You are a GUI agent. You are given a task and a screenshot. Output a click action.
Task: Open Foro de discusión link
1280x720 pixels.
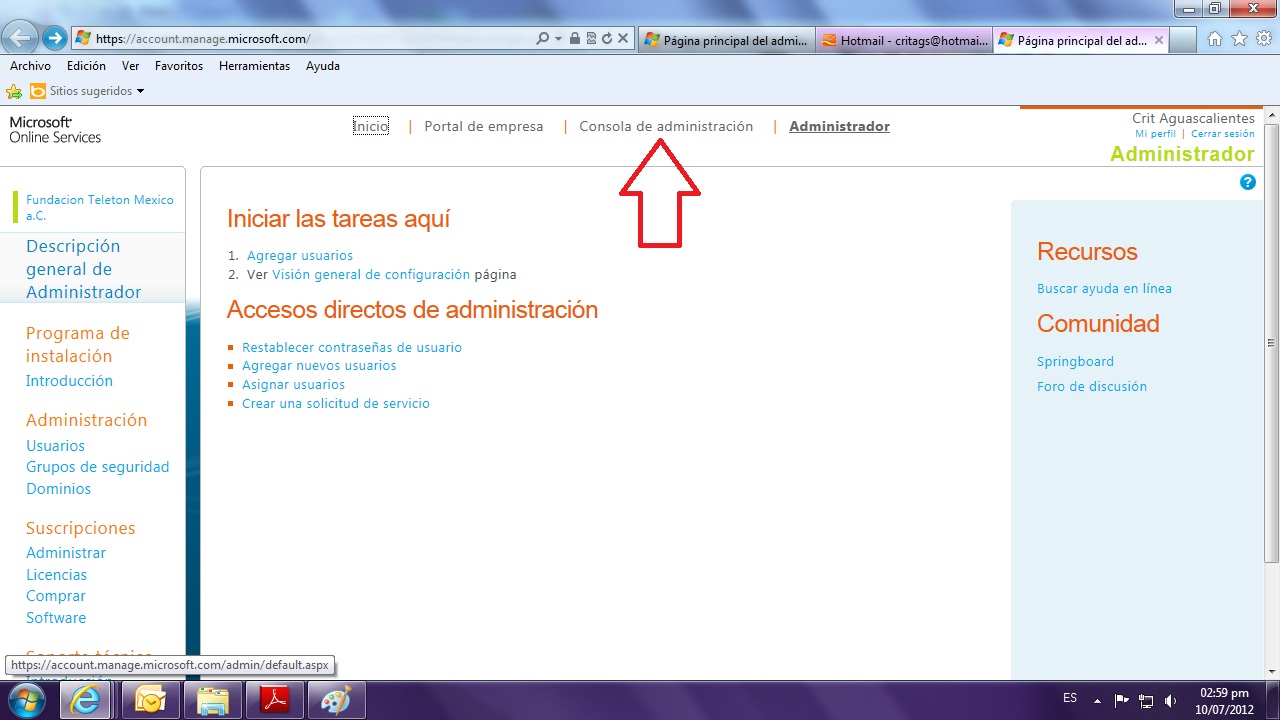[x=1092, y=386]
